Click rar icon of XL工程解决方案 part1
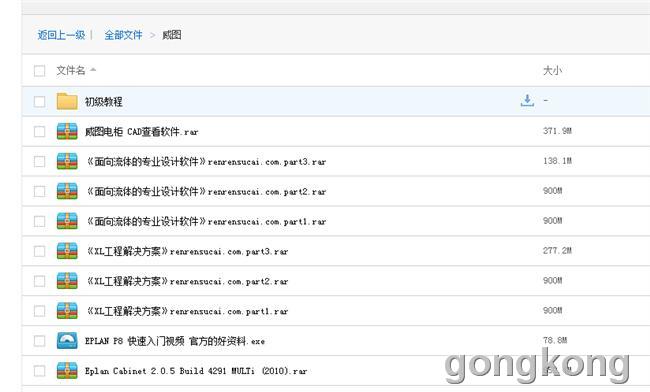650x392 pixels. [x=67, y=311]
